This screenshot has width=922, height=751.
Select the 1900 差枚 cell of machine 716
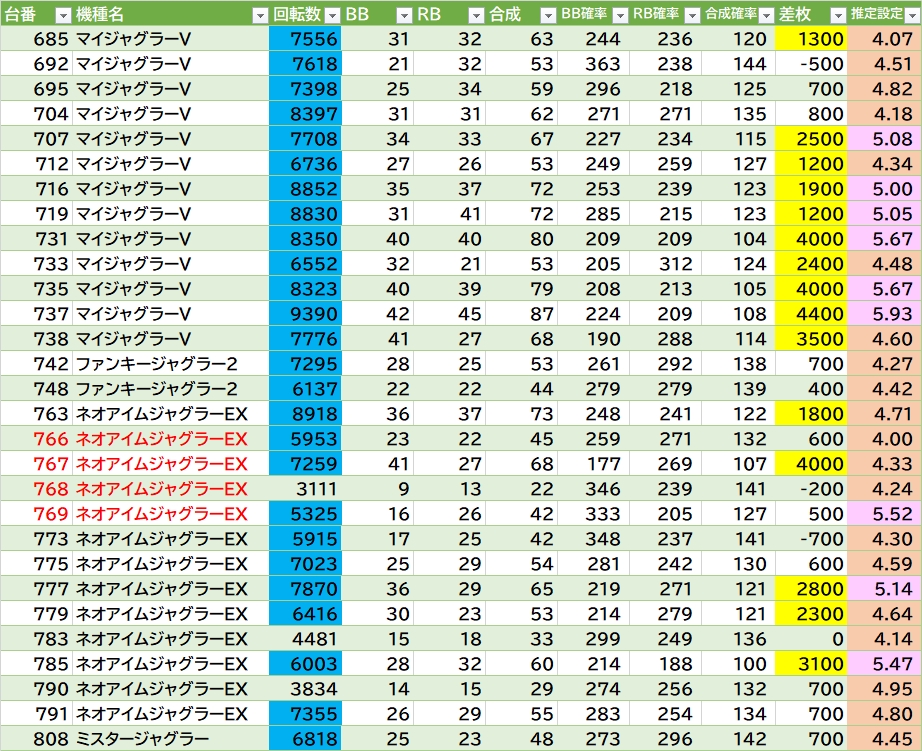[811, 189]
